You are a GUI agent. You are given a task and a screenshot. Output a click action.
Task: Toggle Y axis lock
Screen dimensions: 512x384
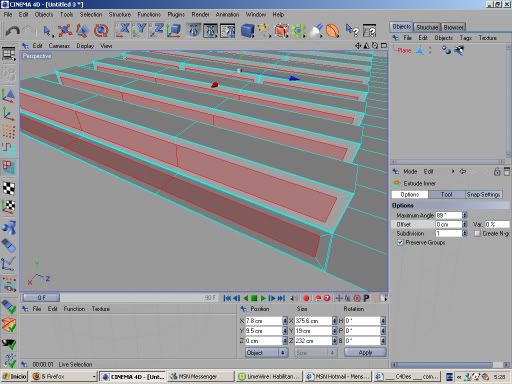[x=139, y=30]
